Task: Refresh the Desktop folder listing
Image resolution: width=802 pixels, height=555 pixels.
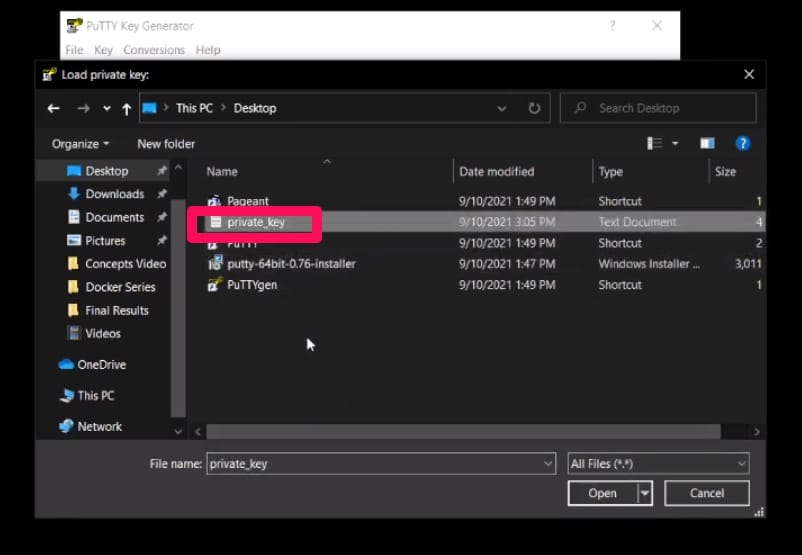Action: click(x=534, y=108)
